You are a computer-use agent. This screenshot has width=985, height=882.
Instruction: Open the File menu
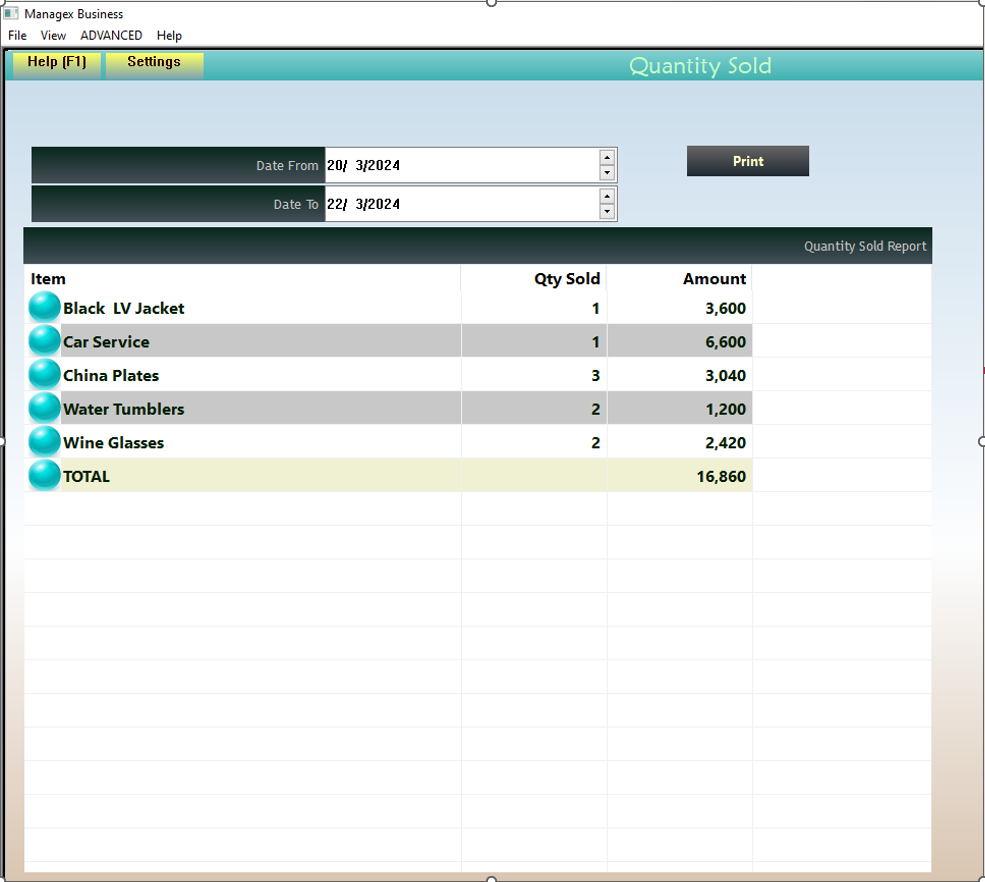(x=16, y=35)
